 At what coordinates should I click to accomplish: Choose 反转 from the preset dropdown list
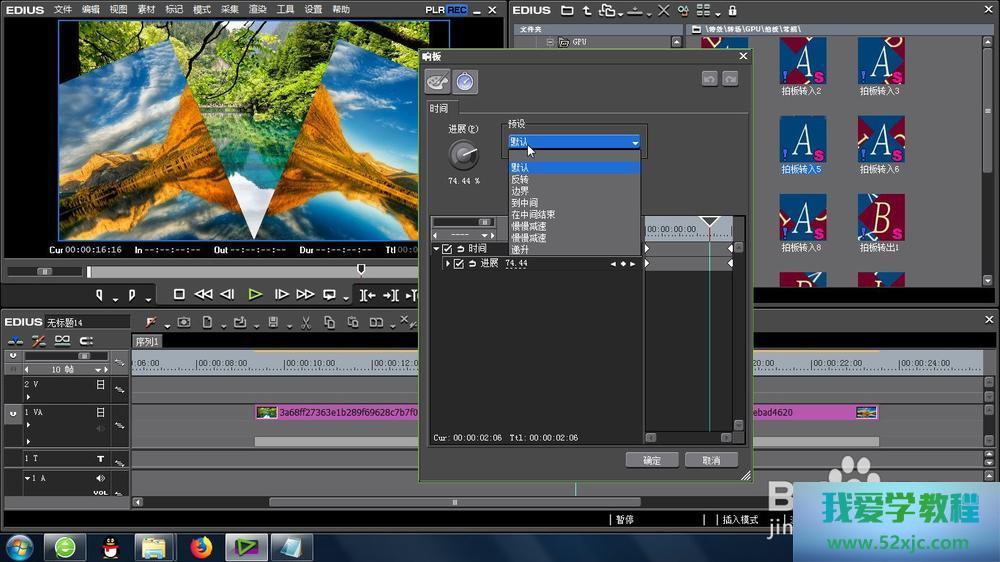tap(520, 179)
